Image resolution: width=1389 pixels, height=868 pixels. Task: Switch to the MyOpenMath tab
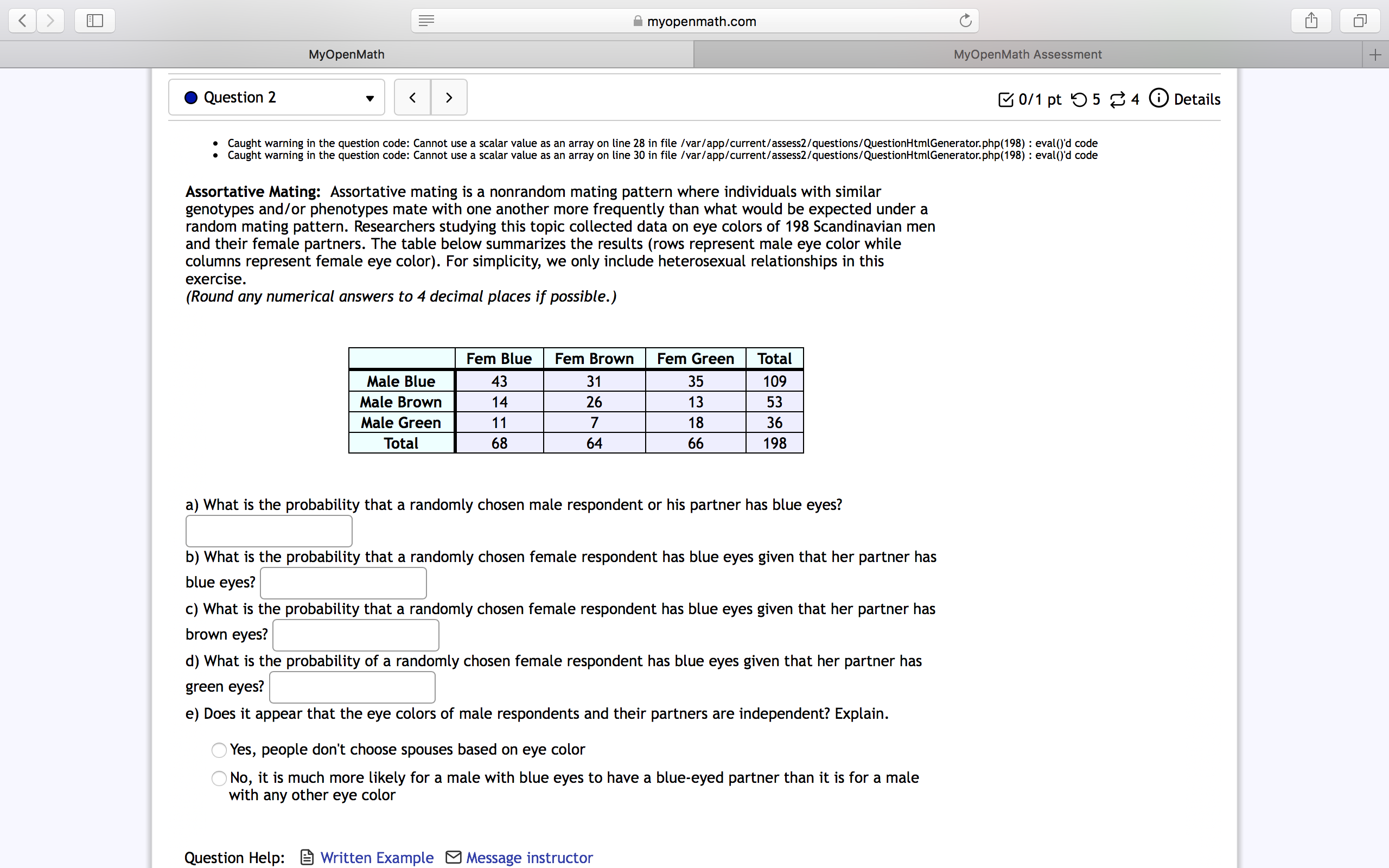pos(346,55)
